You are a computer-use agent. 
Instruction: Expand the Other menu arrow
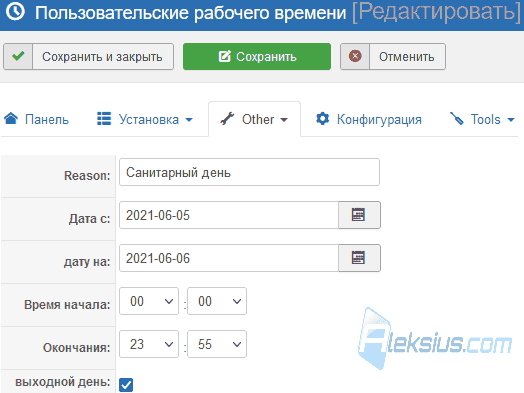coord(284,120)
